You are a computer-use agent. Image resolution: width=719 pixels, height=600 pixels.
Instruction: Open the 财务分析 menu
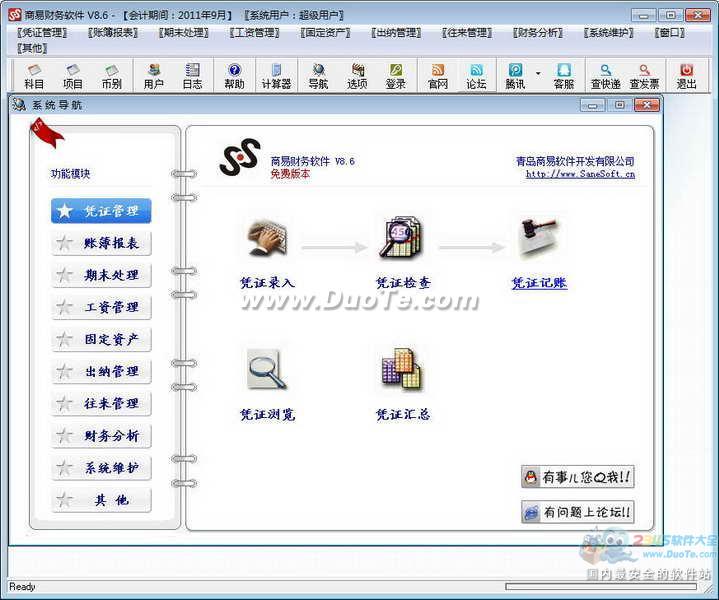538,33
